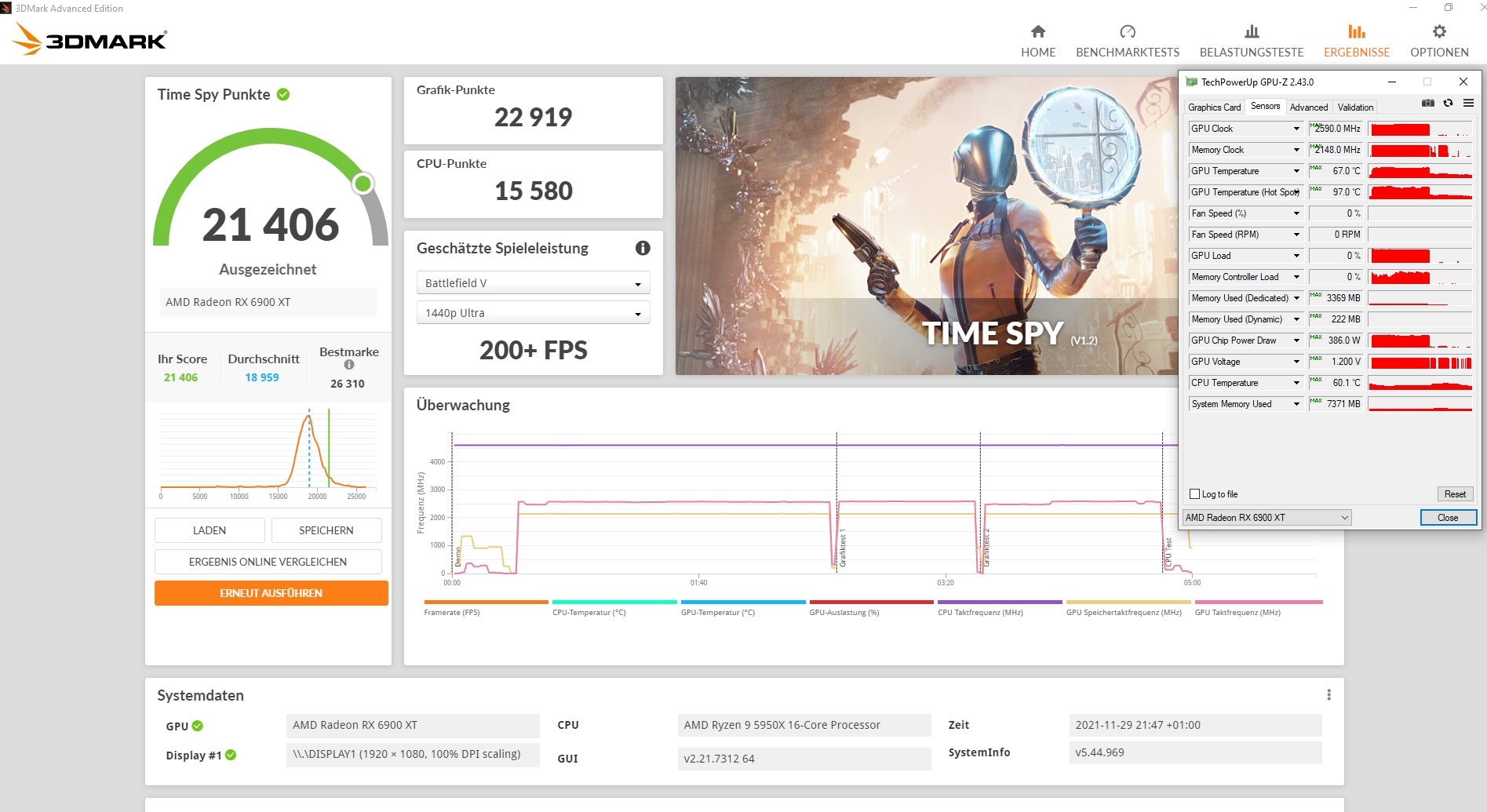1487x812 pixels.
Task: Click Ihr Score value 21 406
Action: 180,377
